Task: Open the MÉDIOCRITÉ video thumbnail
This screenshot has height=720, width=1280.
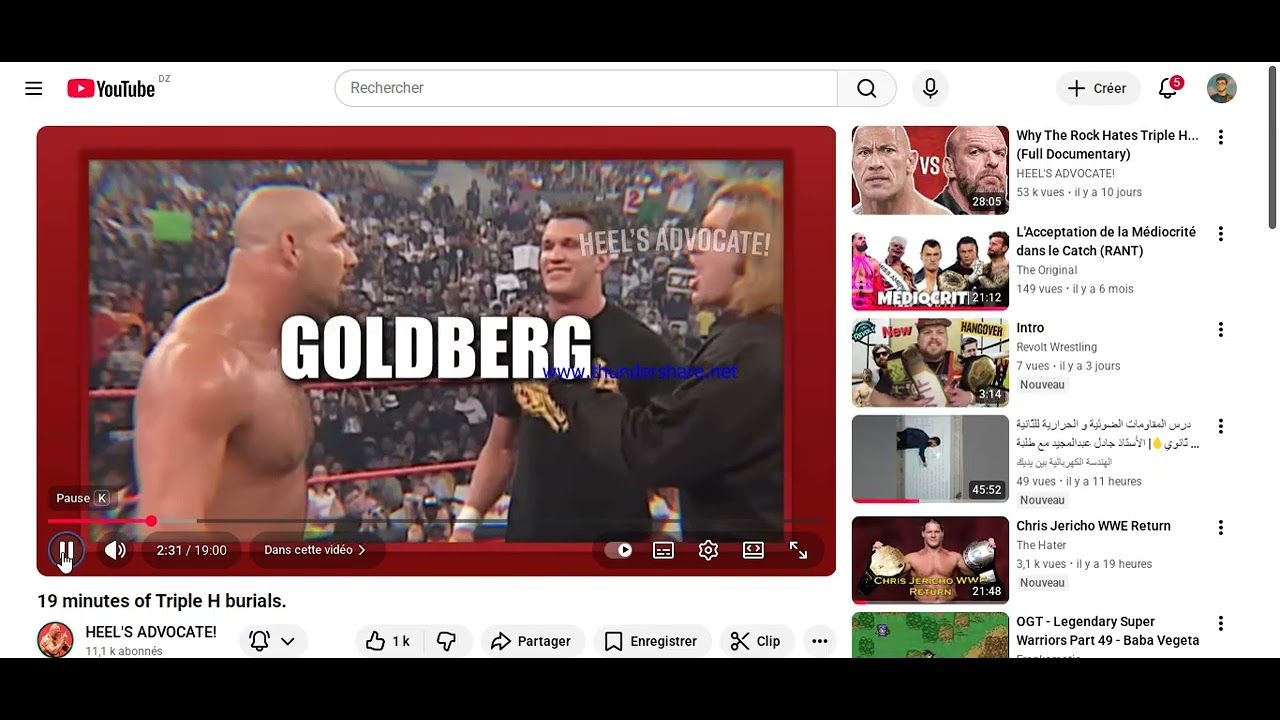Action: 930,267
